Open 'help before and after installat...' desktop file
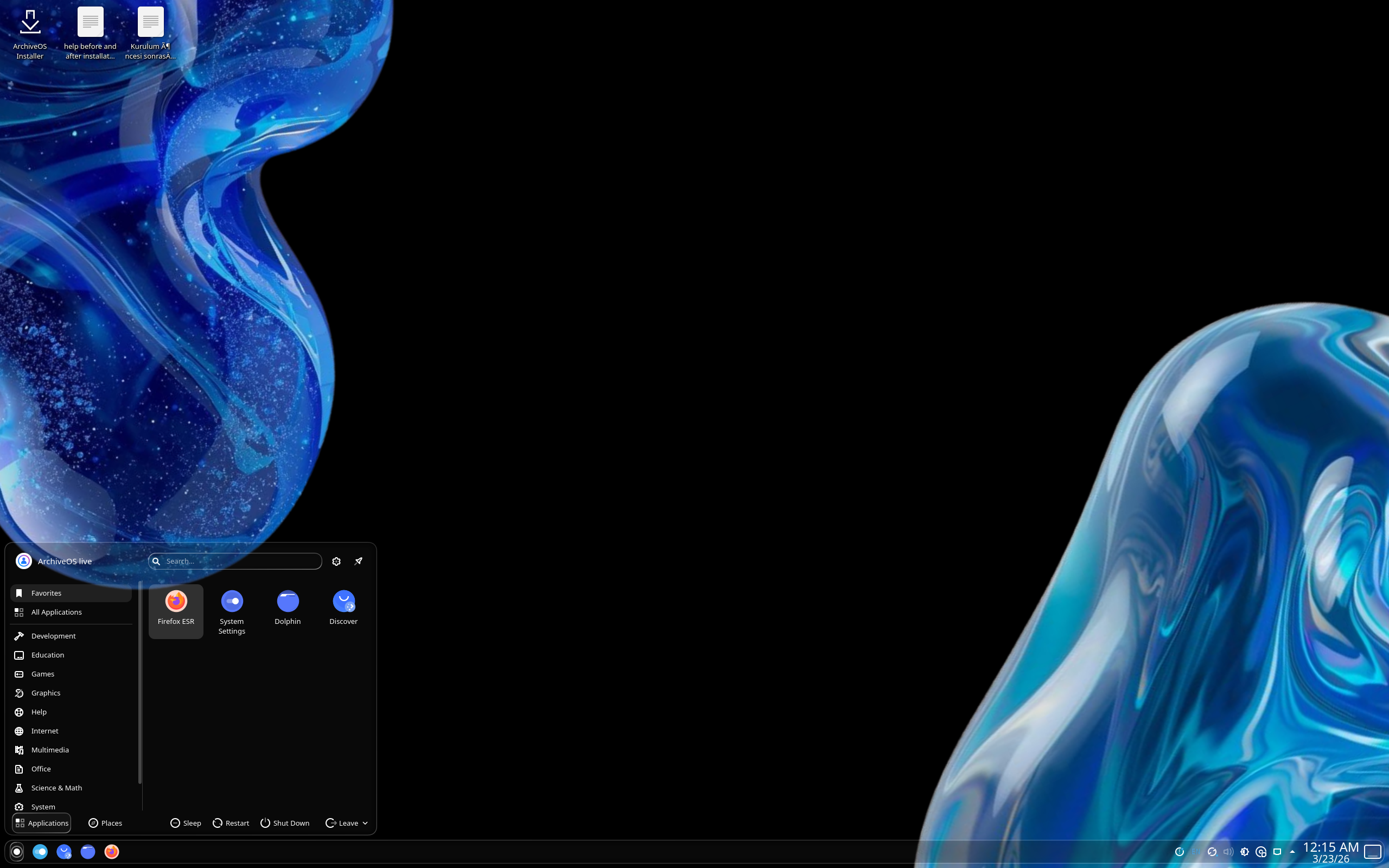Screen dimensions: 1389x868 click(x=90, y=34)
